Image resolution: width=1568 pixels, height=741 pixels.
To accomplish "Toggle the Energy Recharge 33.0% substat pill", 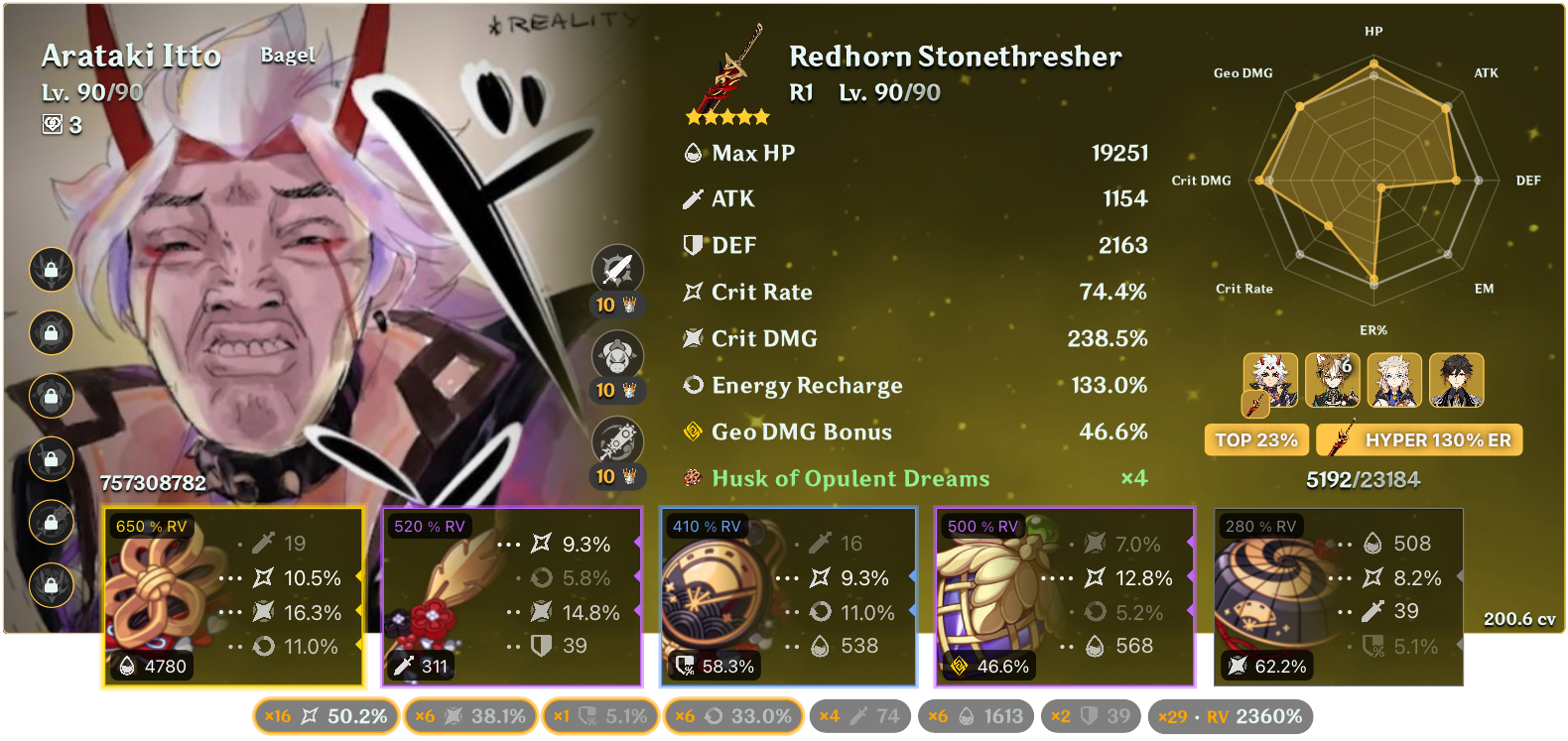I will tap(733, 716).
